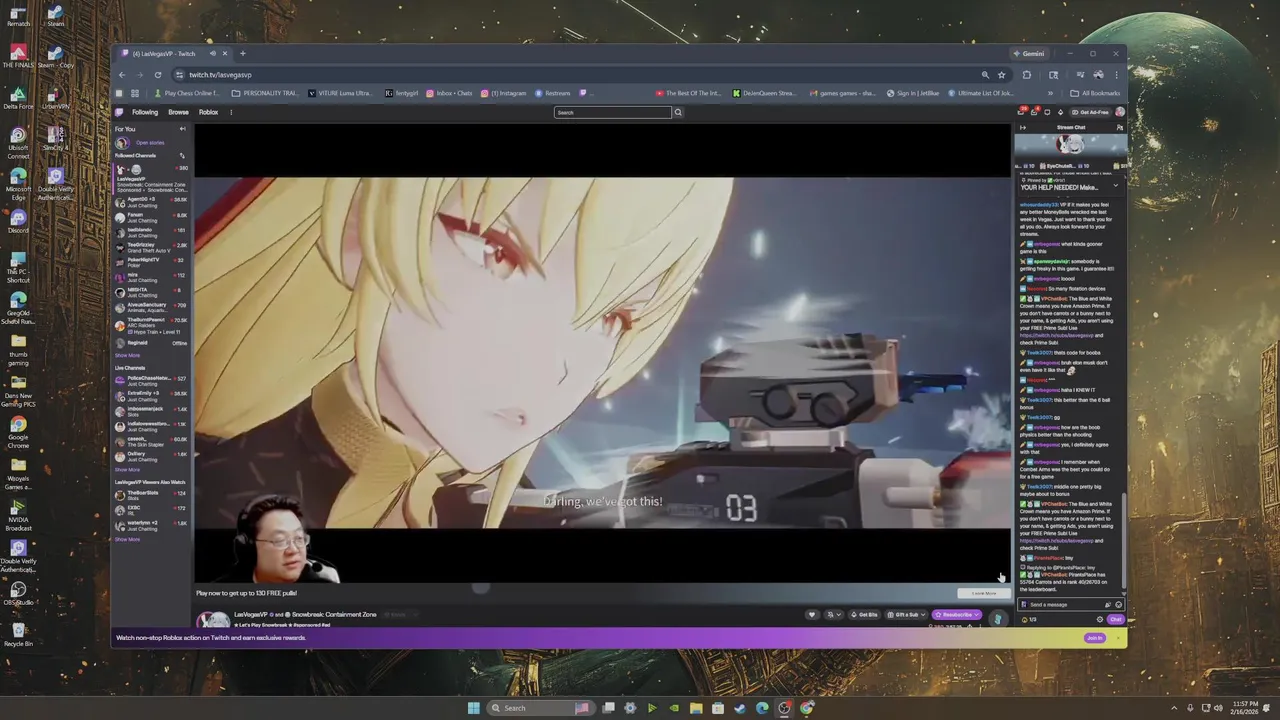Close the Roblox promo banner
The width and height of the screenshot is (1280, 720).
pos(1118,638)
